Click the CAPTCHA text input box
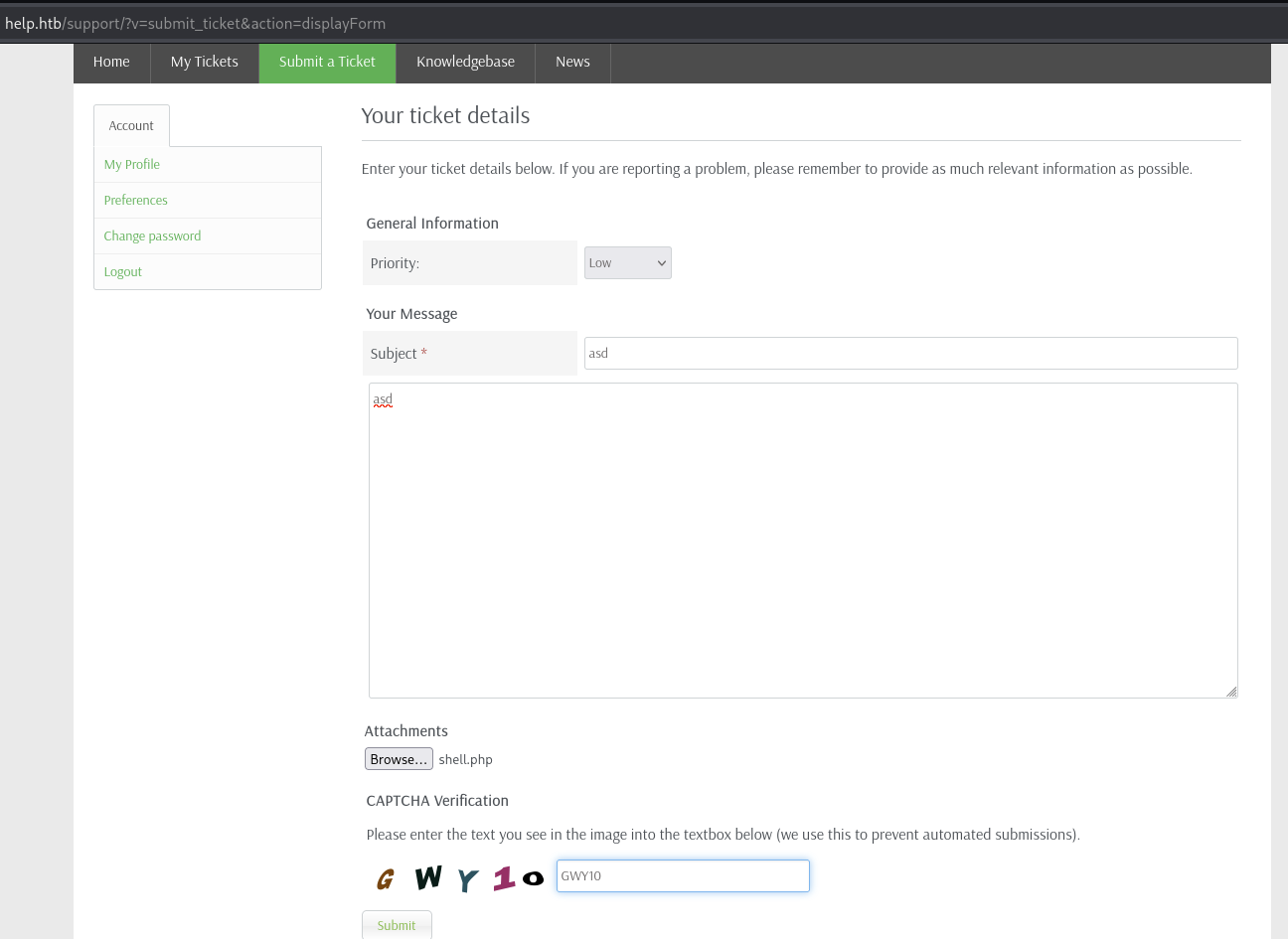This screenshot has height=939, width=1288. 683,876
